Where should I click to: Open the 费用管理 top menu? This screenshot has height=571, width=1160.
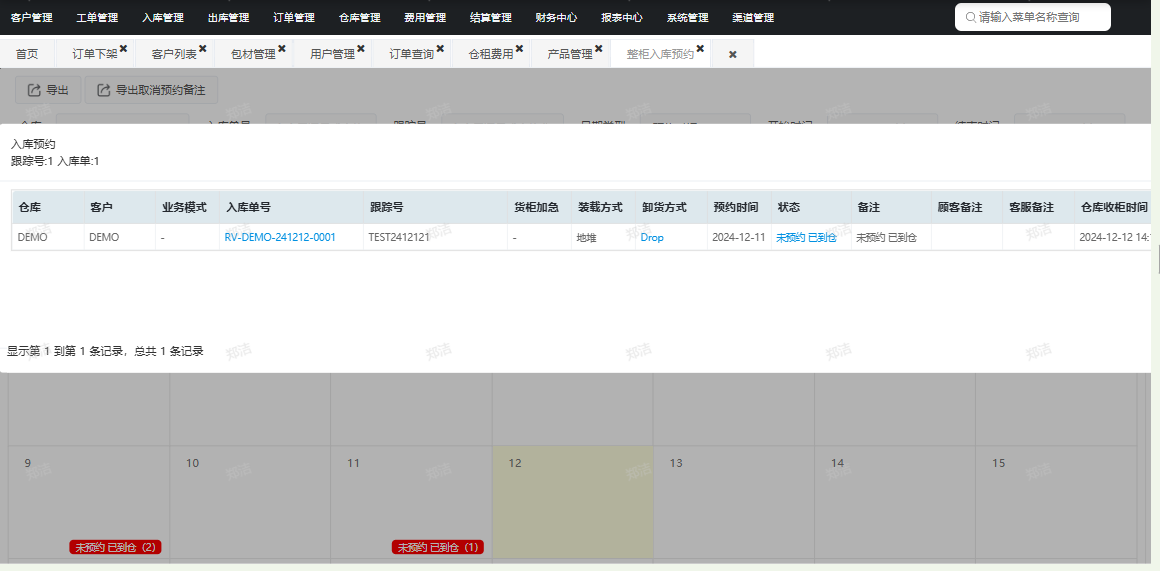pos(425,17)
